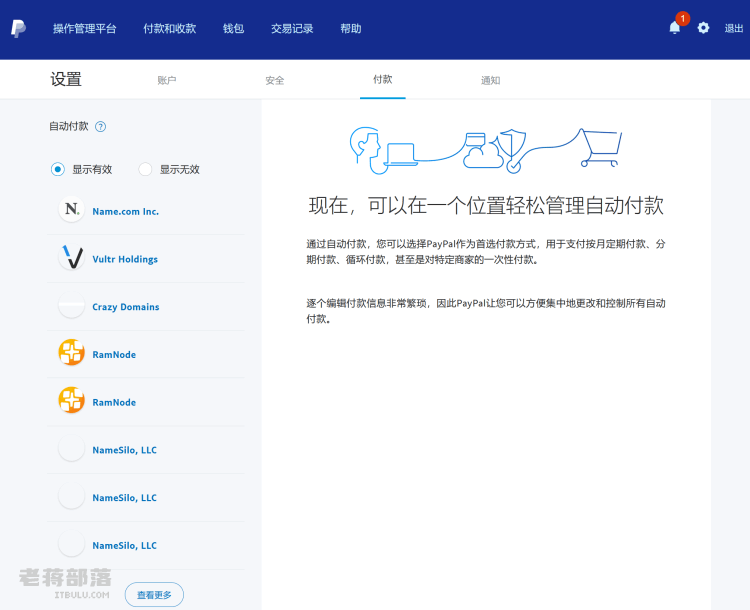Open the settings gear icon
Viewport: 750px width, 610px height.
pos(703,28)
